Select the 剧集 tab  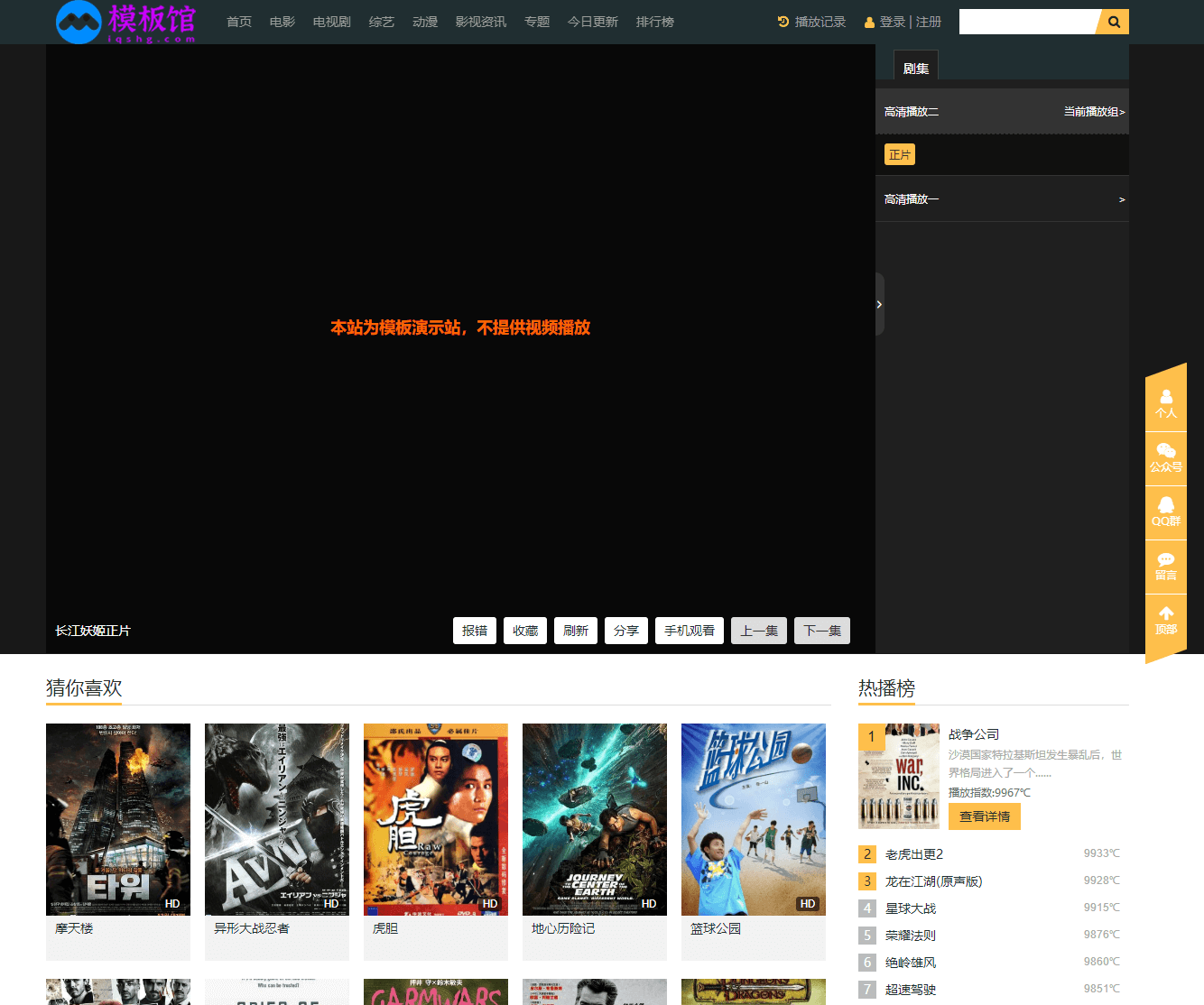point(915,68)
